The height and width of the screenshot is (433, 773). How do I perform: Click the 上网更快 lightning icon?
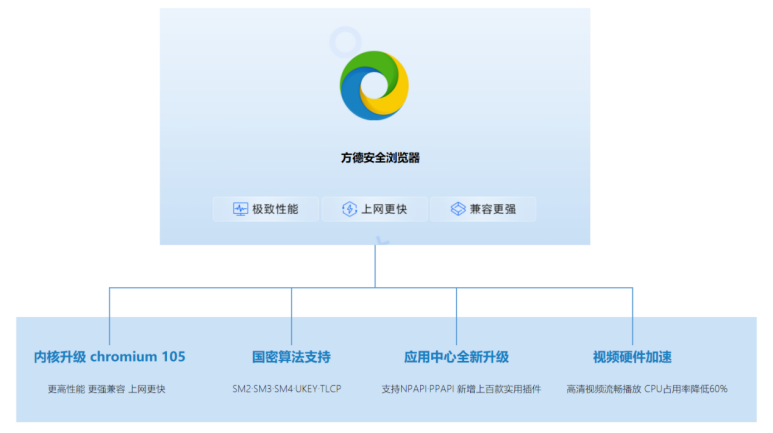(x=349, y=209)
